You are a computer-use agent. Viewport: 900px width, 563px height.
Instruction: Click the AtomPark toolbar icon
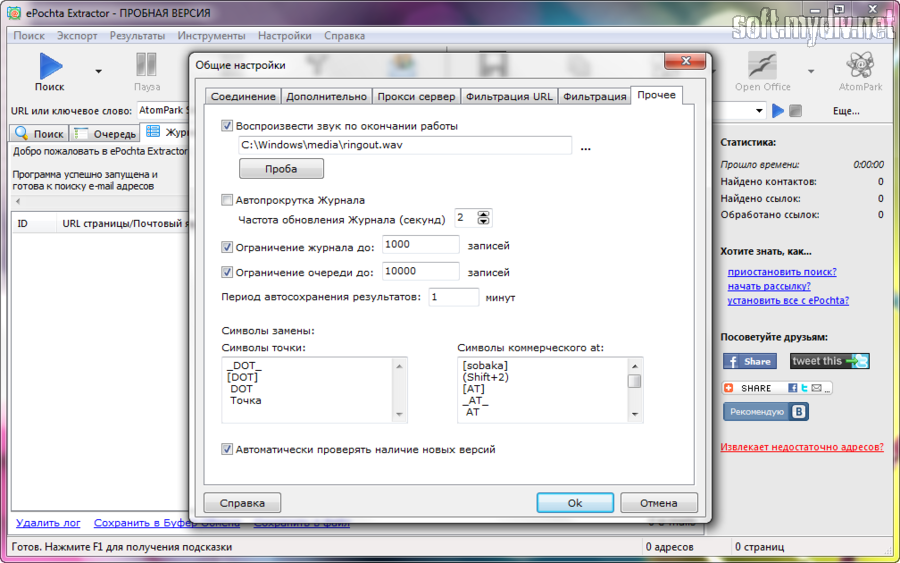click(x=860, y=65)
